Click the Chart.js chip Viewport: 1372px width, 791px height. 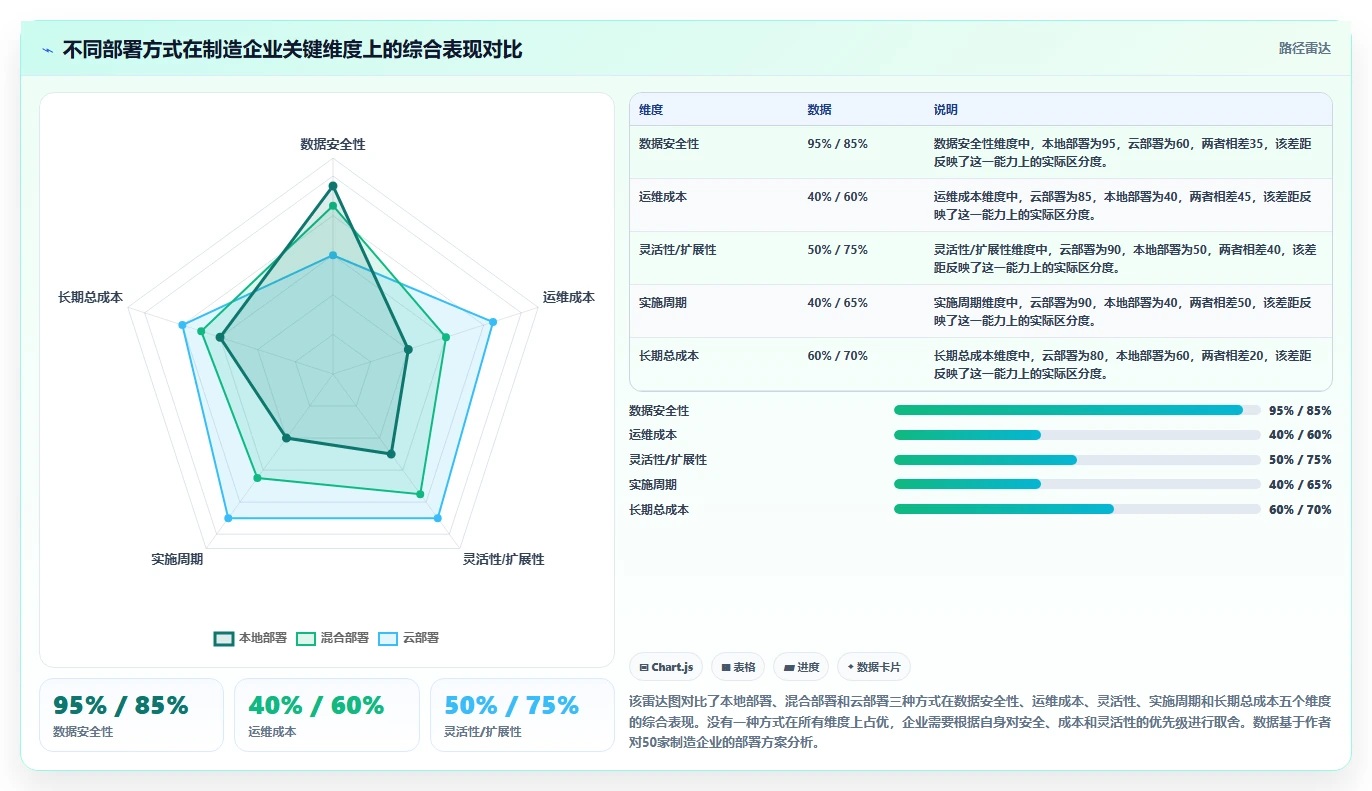coord(666,667)
